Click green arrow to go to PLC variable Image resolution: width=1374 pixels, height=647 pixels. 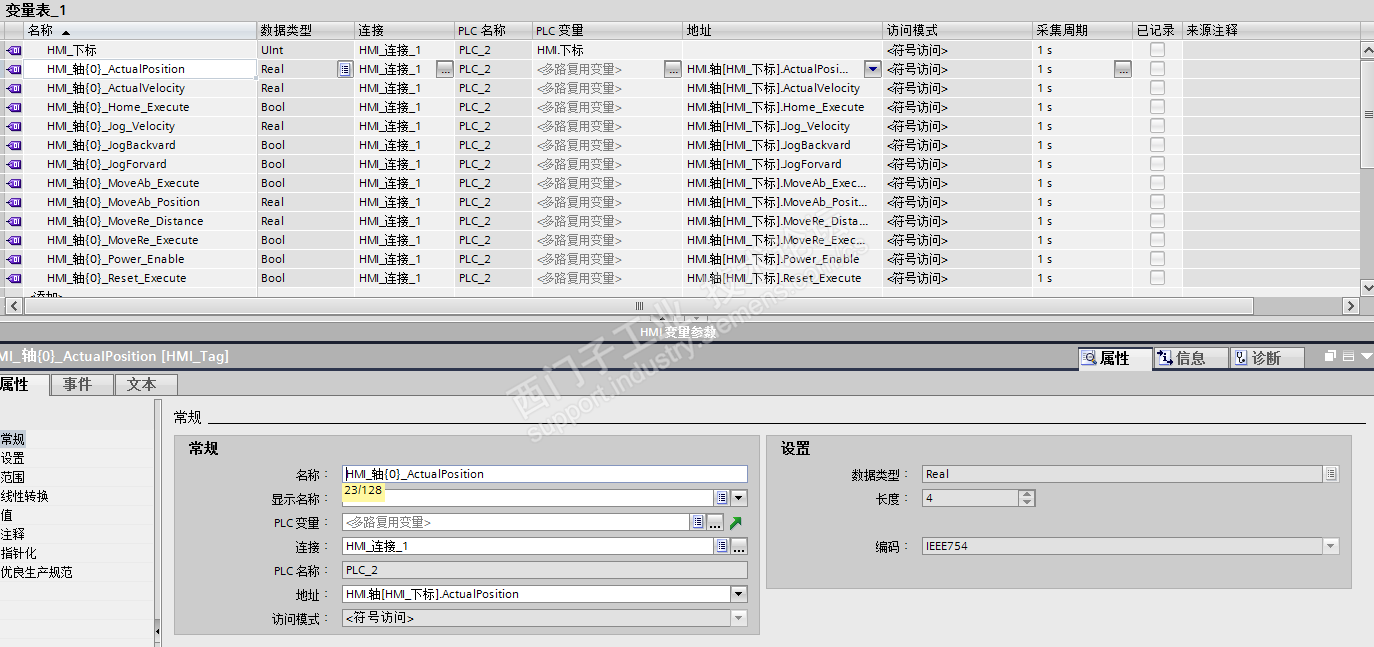pyautogui.click(x=736, y=522)
